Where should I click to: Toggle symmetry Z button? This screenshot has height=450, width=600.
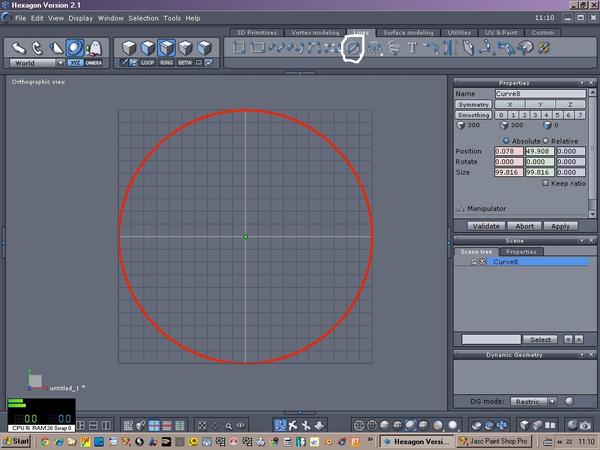570,104
